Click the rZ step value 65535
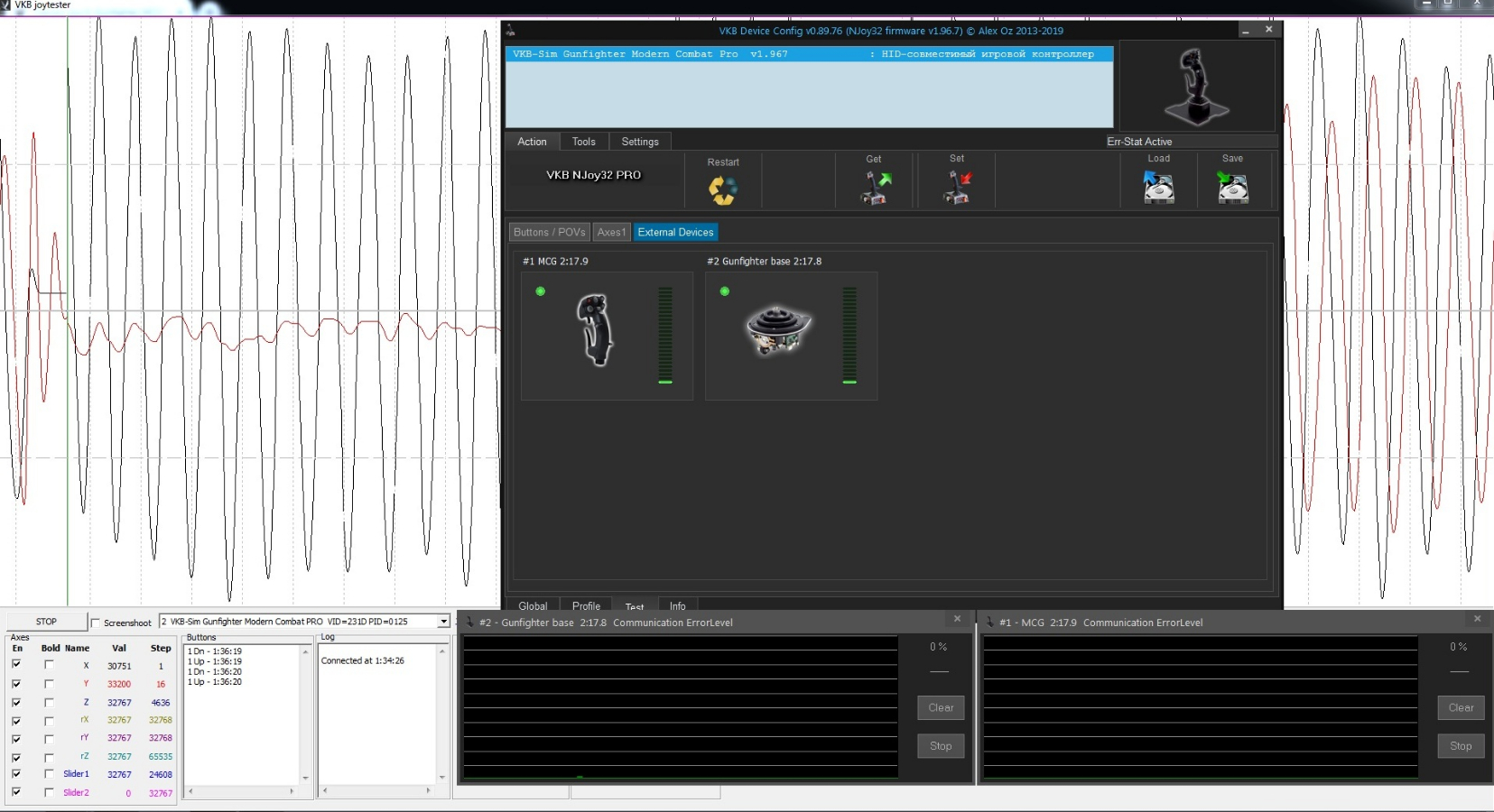1494x812 pixels. pyautogui.click(x=161, y=757)
